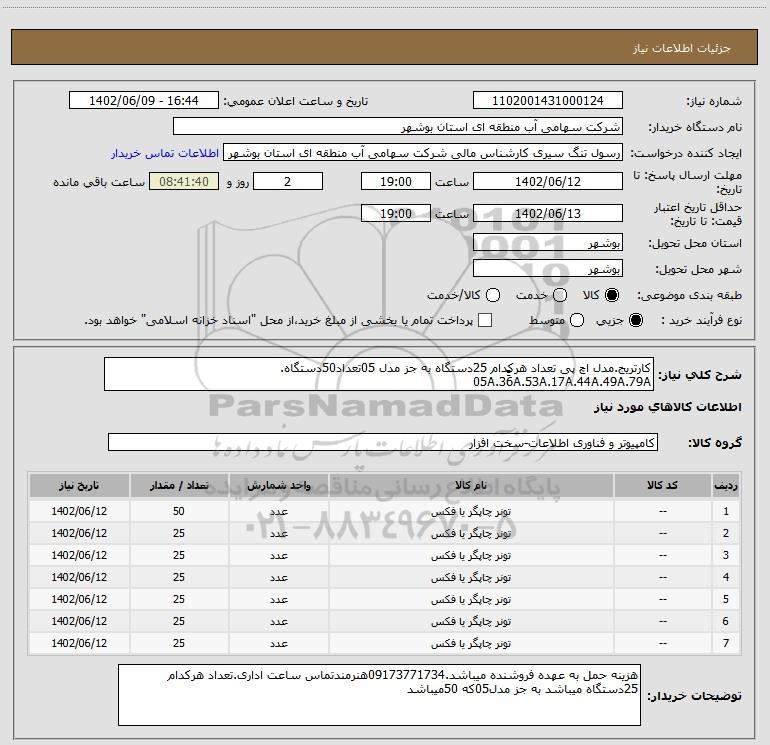Click the date in row 7
770x745 pixels.
tap(79, 643)
